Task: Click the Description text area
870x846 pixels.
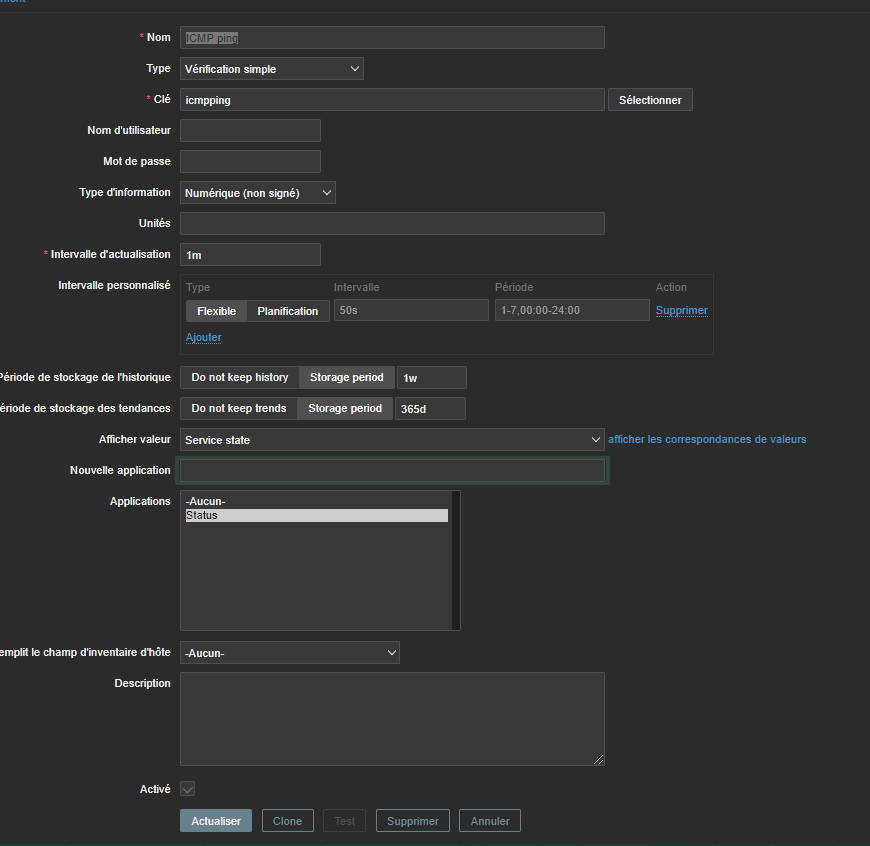Action: coord(392,718)
